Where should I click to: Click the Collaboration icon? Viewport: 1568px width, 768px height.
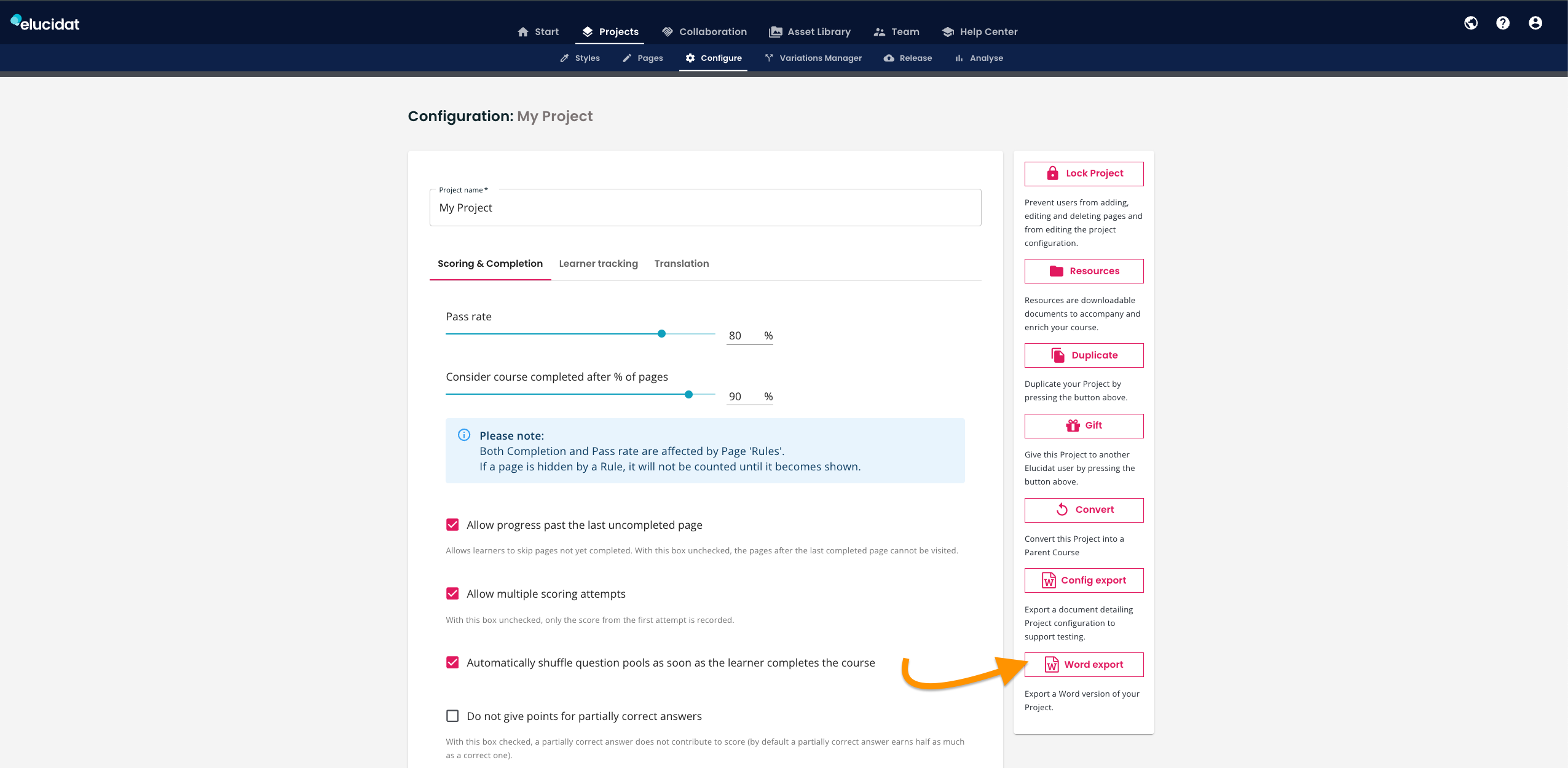point(668,32)
